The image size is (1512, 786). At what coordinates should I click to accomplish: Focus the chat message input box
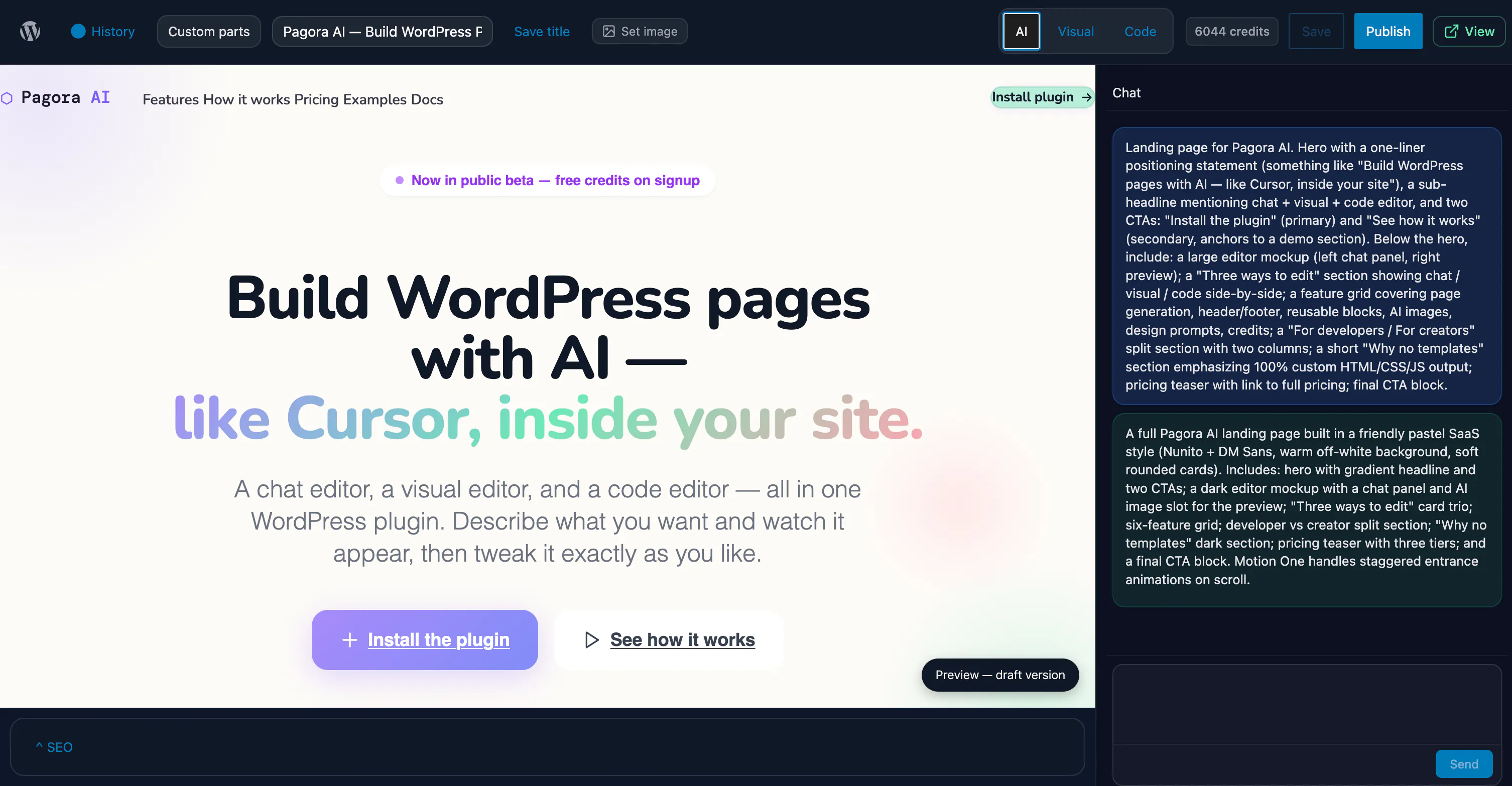click(1307, 704)
